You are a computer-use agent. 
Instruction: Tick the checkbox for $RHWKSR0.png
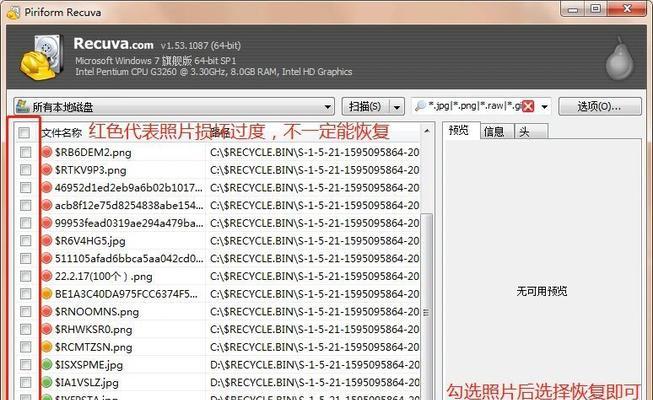click(25, 329)
